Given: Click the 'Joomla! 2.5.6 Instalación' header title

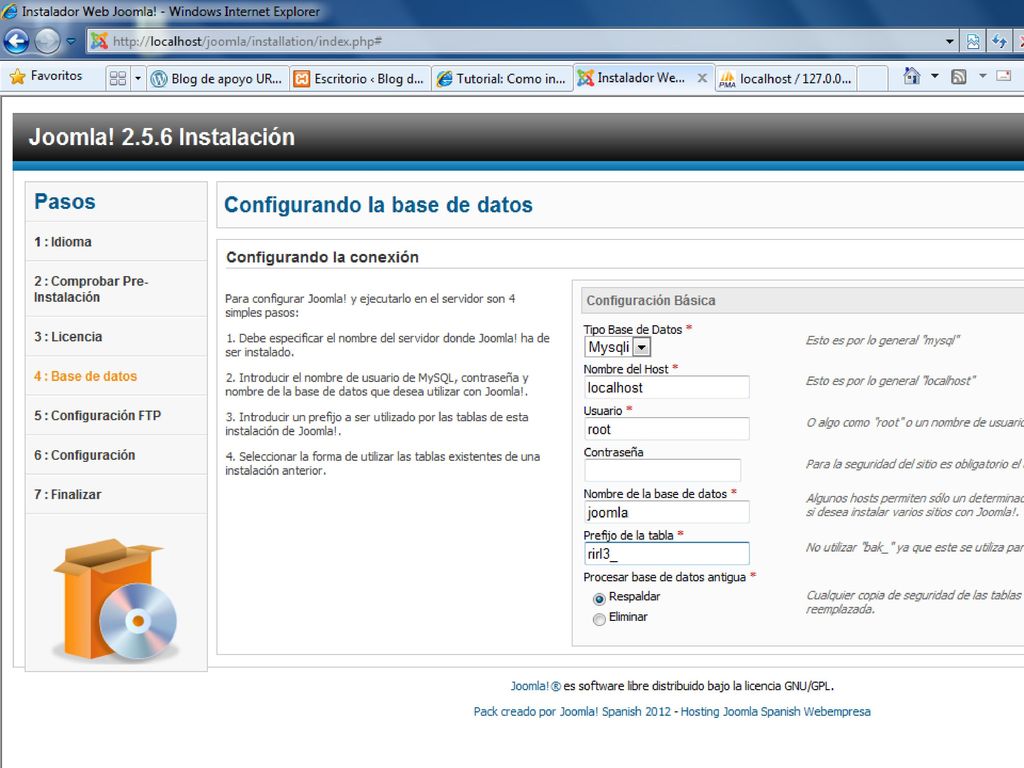Looking at the screenshot, I should 161,136.
